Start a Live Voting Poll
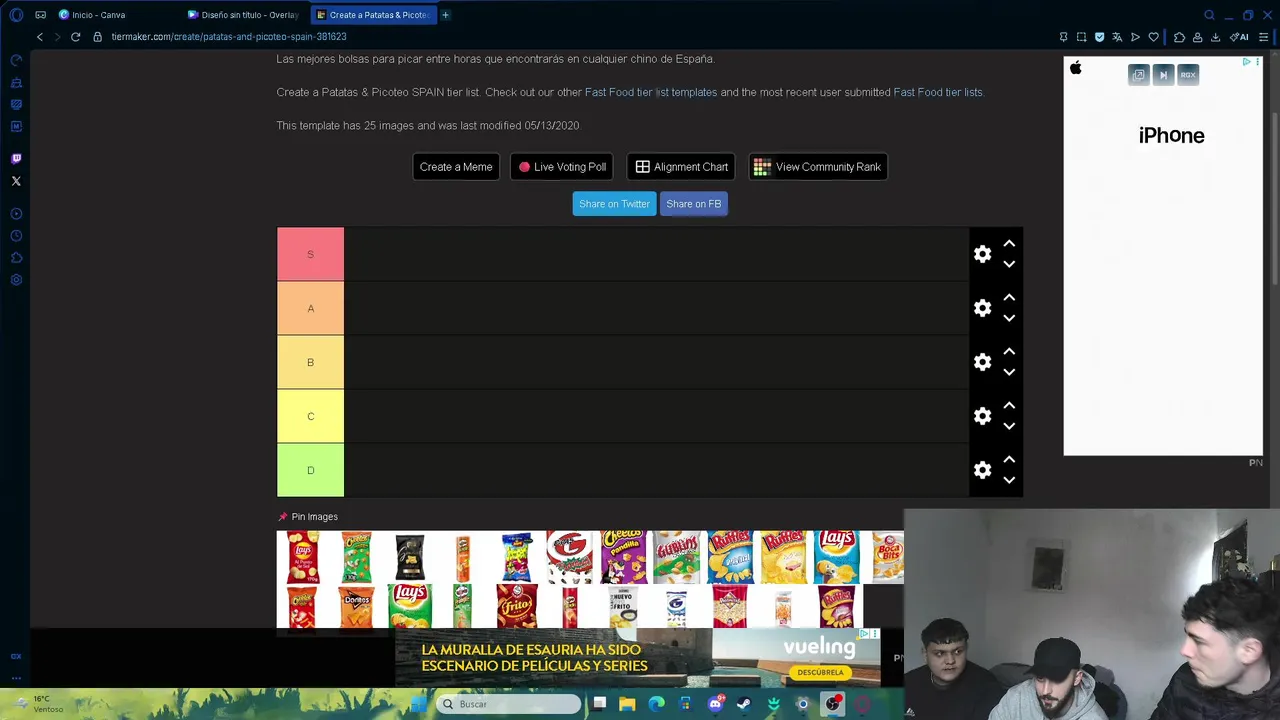Viewport: 1280px width, 720px height. click(x=562, y=167)
